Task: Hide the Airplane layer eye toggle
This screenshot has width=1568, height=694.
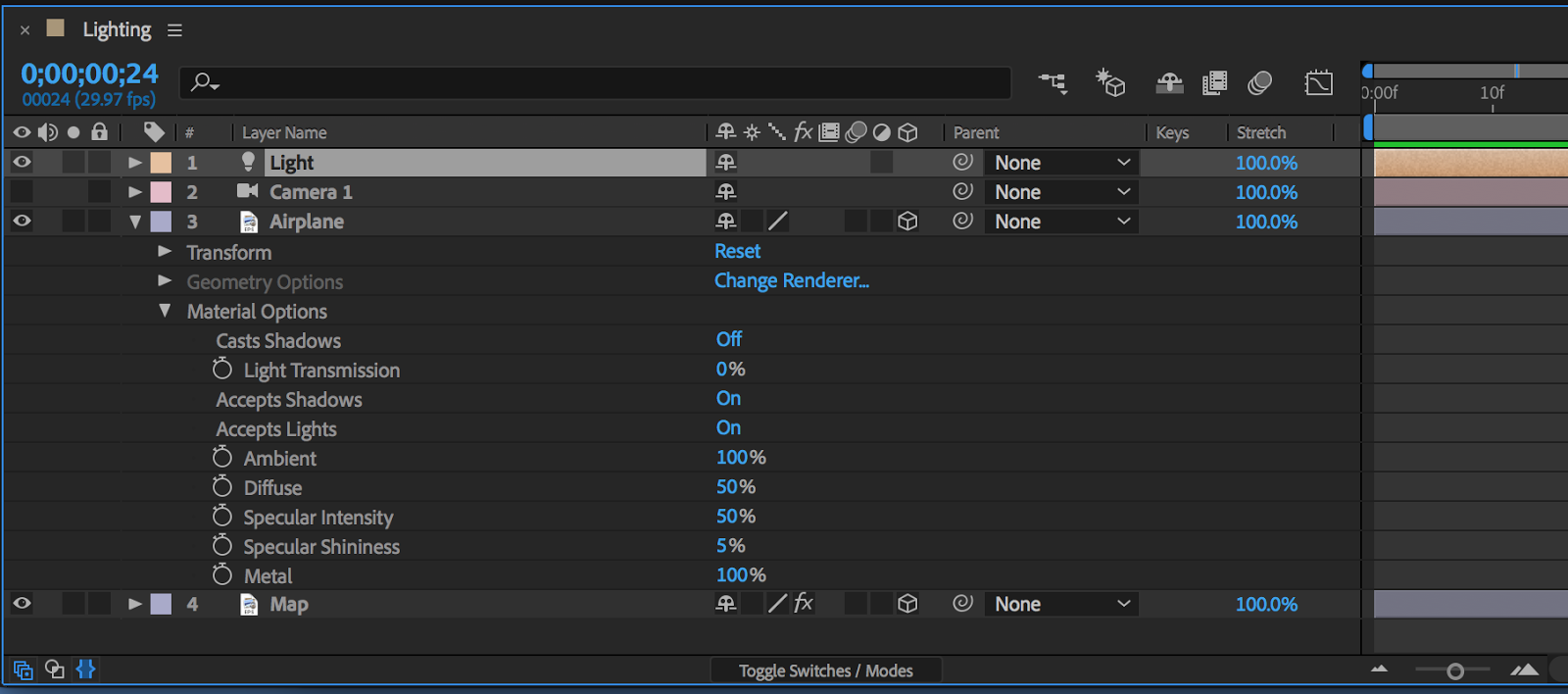Action: pos(22,222)
